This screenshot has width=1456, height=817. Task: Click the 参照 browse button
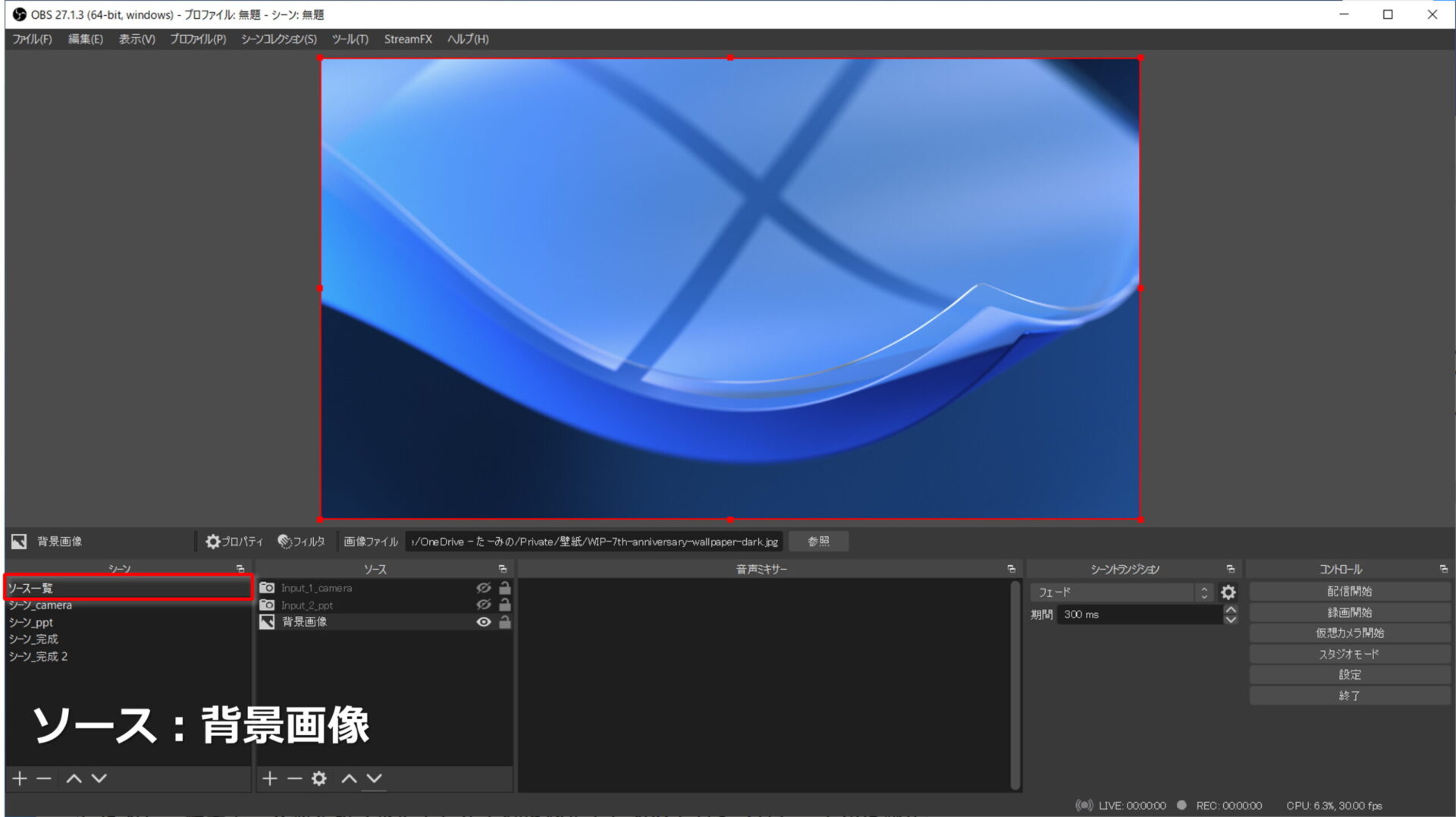(x=818, y=542)
